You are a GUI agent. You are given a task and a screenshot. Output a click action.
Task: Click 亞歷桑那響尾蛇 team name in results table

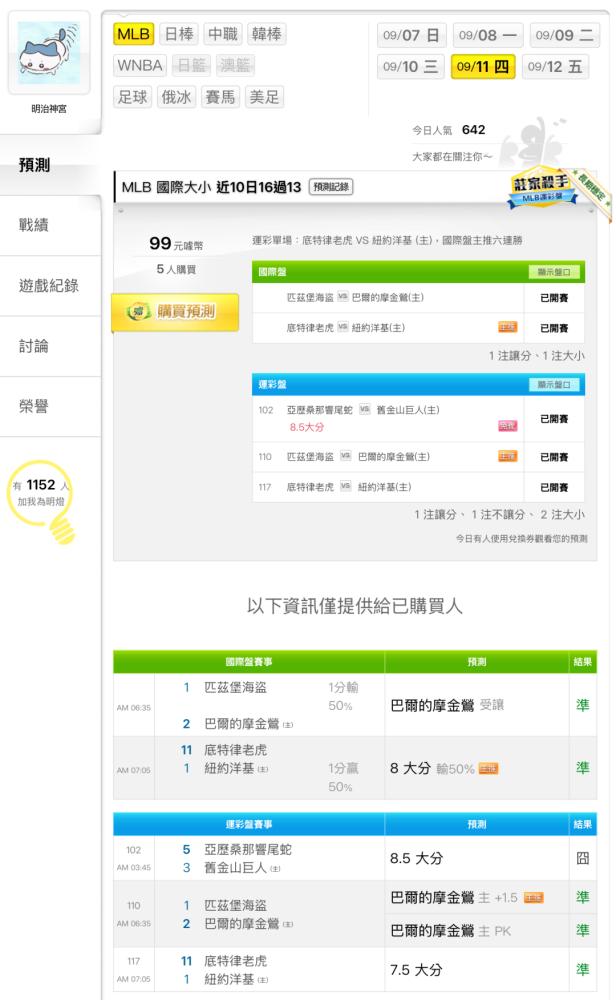(x=247, y=849)
